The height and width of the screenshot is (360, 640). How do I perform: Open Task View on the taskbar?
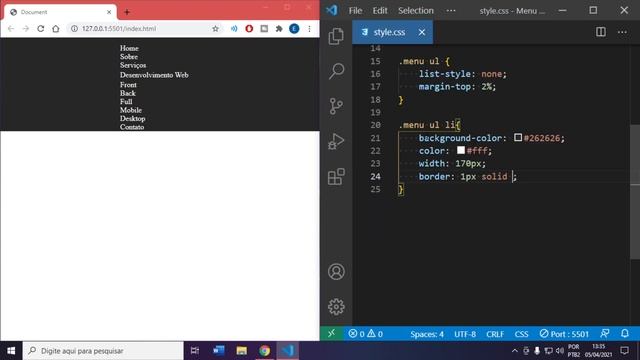(195, 351)
